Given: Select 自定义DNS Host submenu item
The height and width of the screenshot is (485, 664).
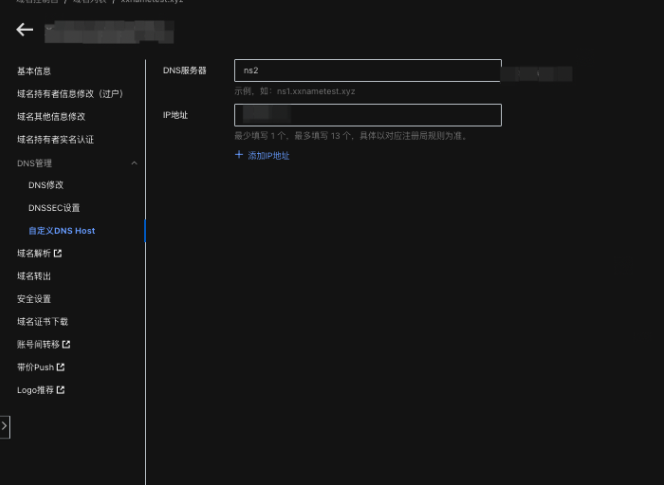Looking at the screenshot, I should click(x=62, y=231).
